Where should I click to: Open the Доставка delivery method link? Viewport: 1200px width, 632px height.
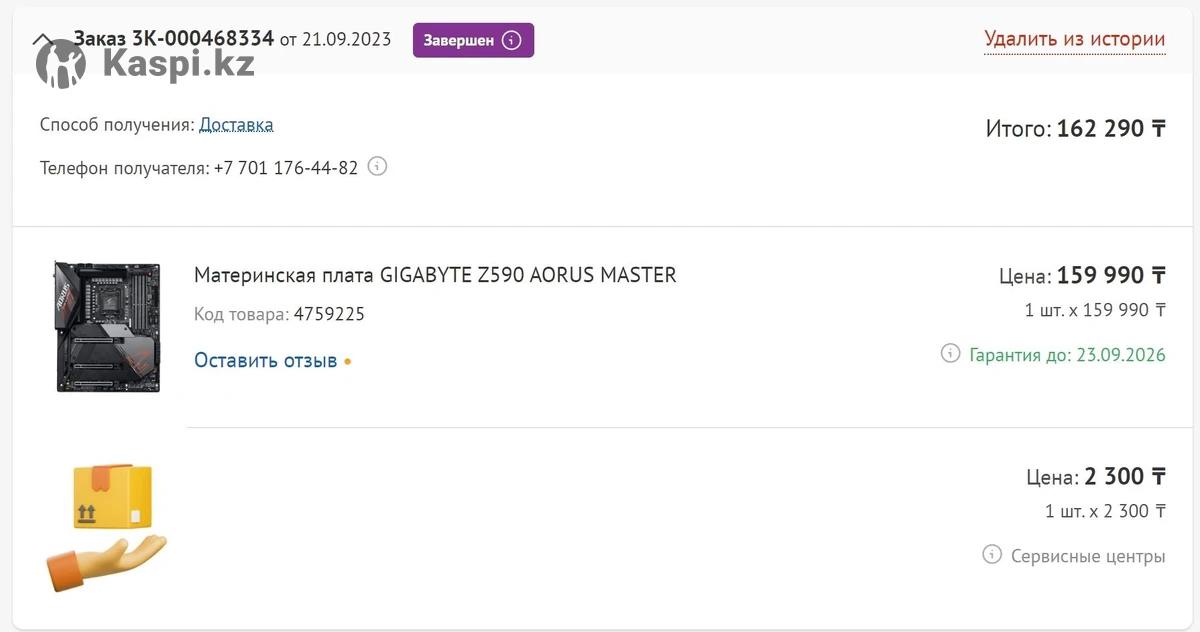click(236, 125)
